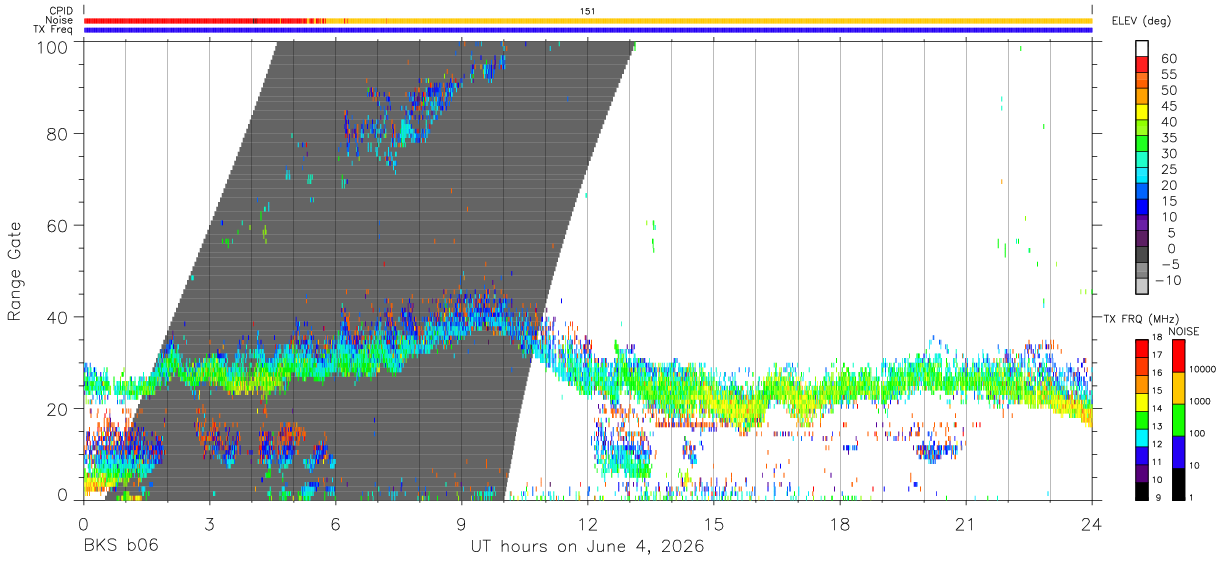Click the TX Freq row label
Image resolution: width=1228 pixels, height=567 pixels.
pyautogui.click(x=53, y=30)
